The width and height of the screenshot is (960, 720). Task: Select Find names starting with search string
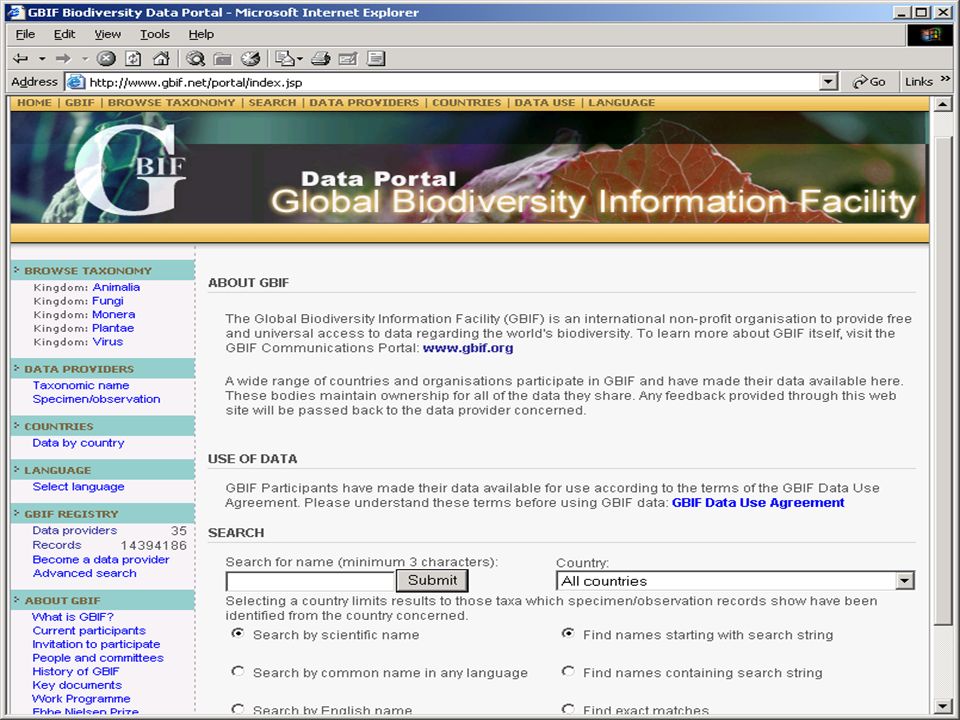click(x=568, y=634)
